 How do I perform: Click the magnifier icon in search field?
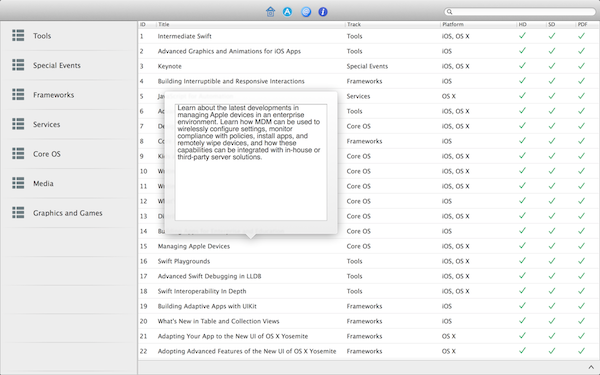coord(450,12)
